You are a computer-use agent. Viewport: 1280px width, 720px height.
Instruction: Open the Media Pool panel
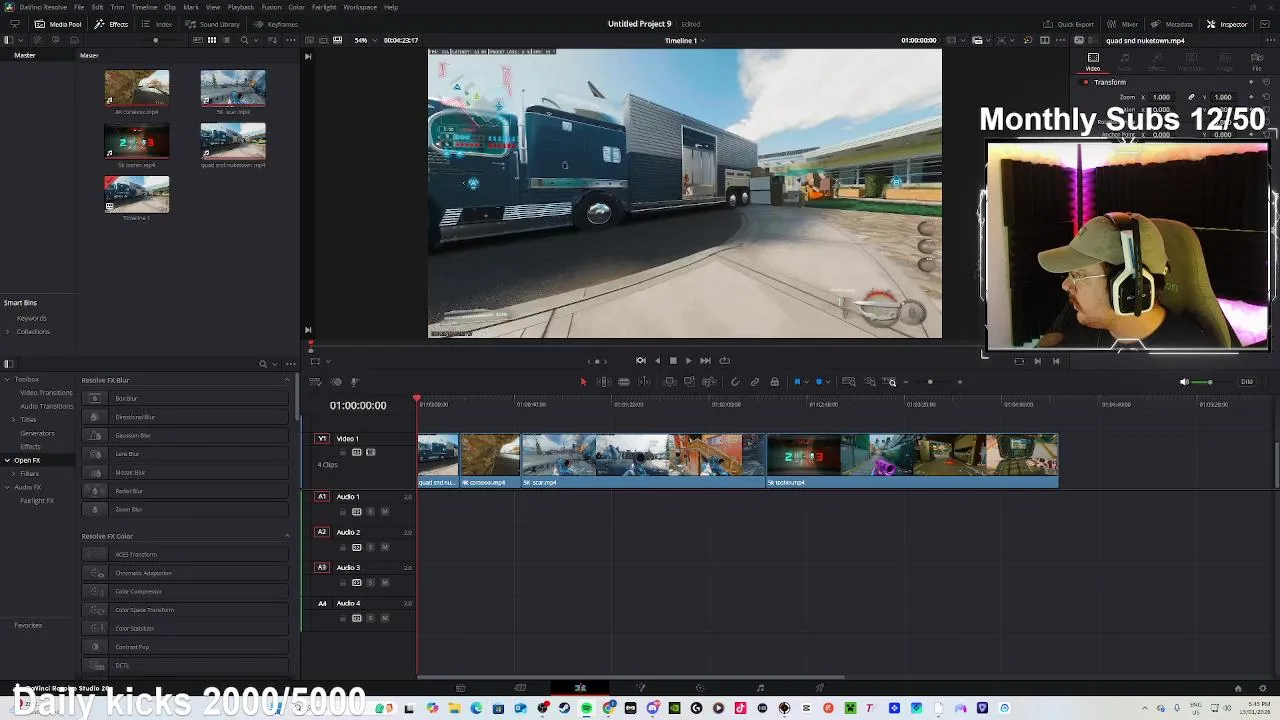pos(58,24)
